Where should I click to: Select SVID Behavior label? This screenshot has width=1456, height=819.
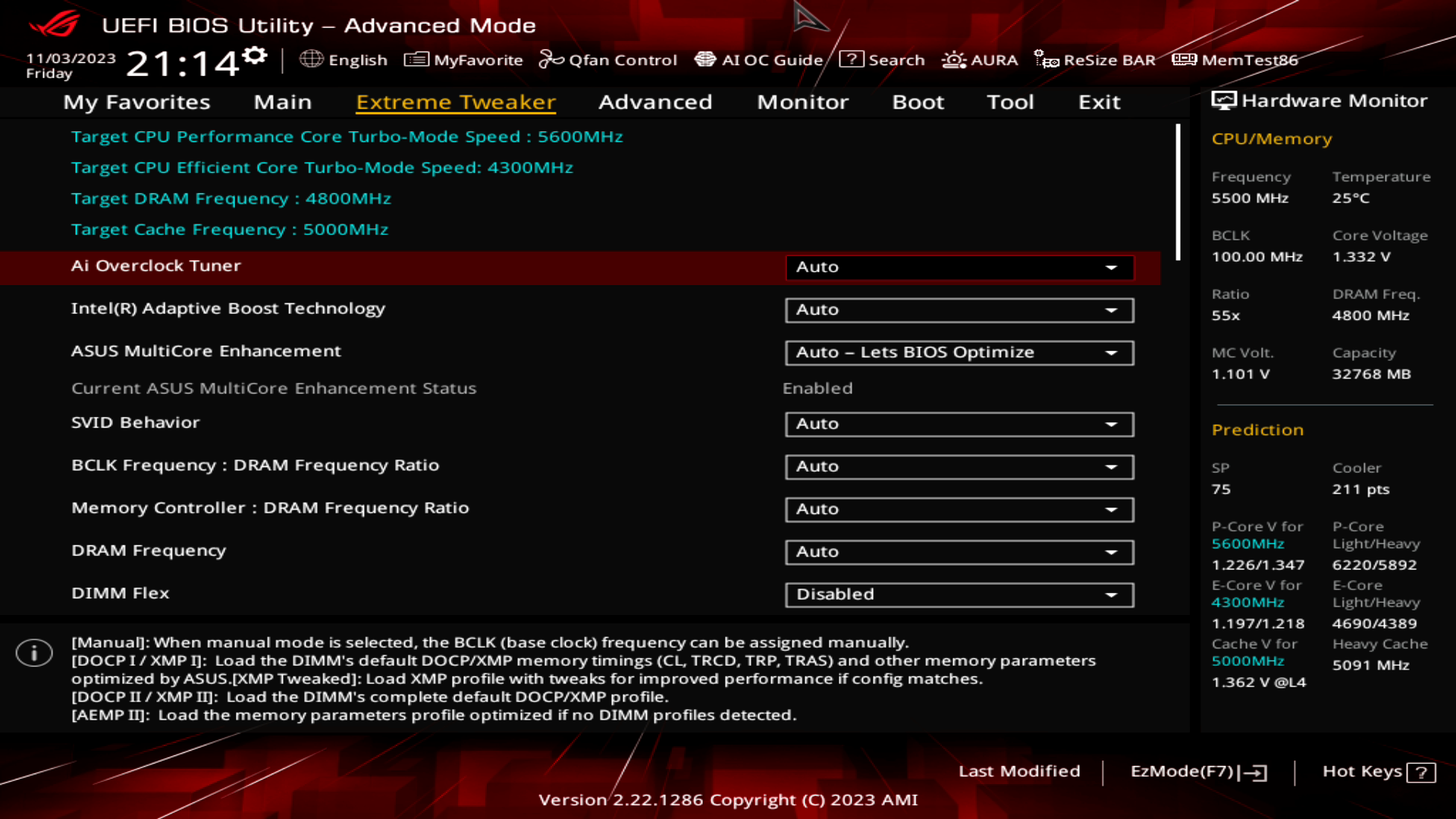(x=135, y=422)
